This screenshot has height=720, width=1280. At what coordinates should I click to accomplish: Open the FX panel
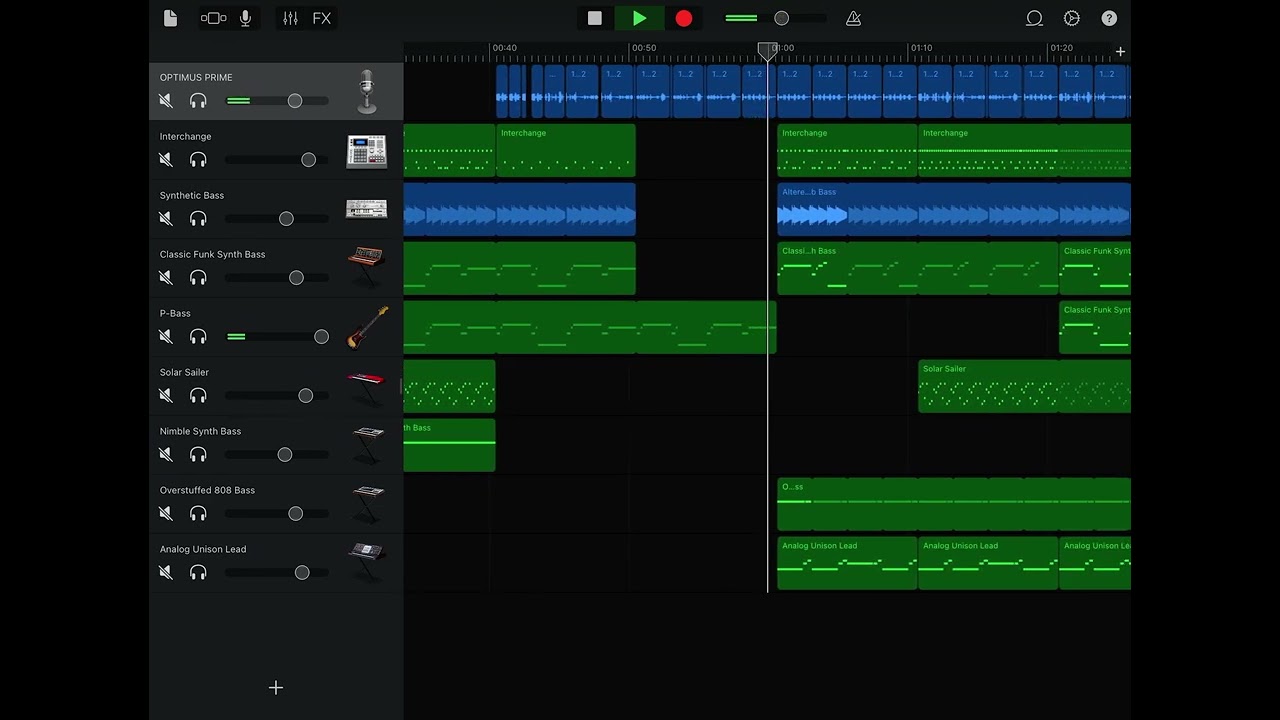pyautogui.click(x=322, y=18)
